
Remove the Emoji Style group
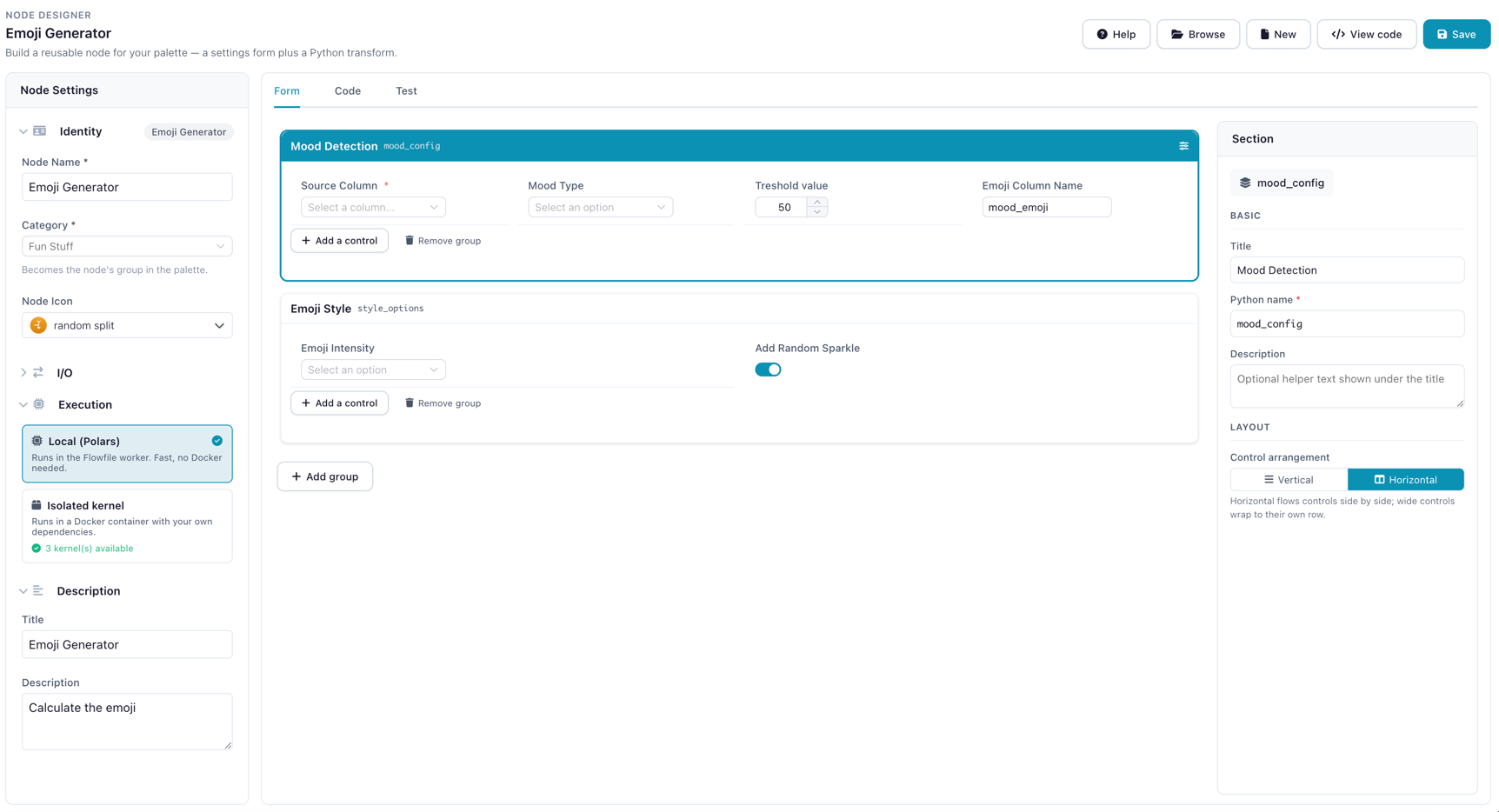443,403
